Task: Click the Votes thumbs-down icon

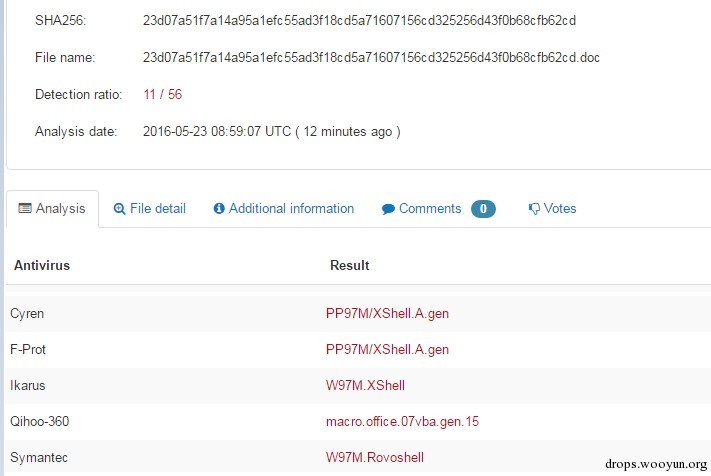Action: pos(534,209)
